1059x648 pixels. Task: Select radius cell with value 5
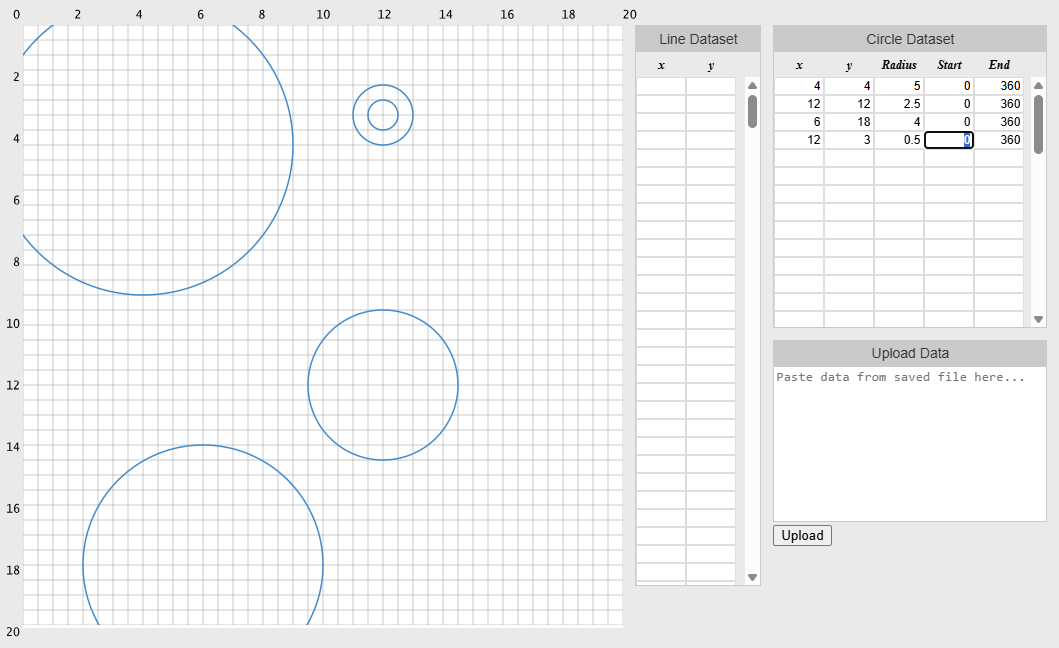coord(899,86)
